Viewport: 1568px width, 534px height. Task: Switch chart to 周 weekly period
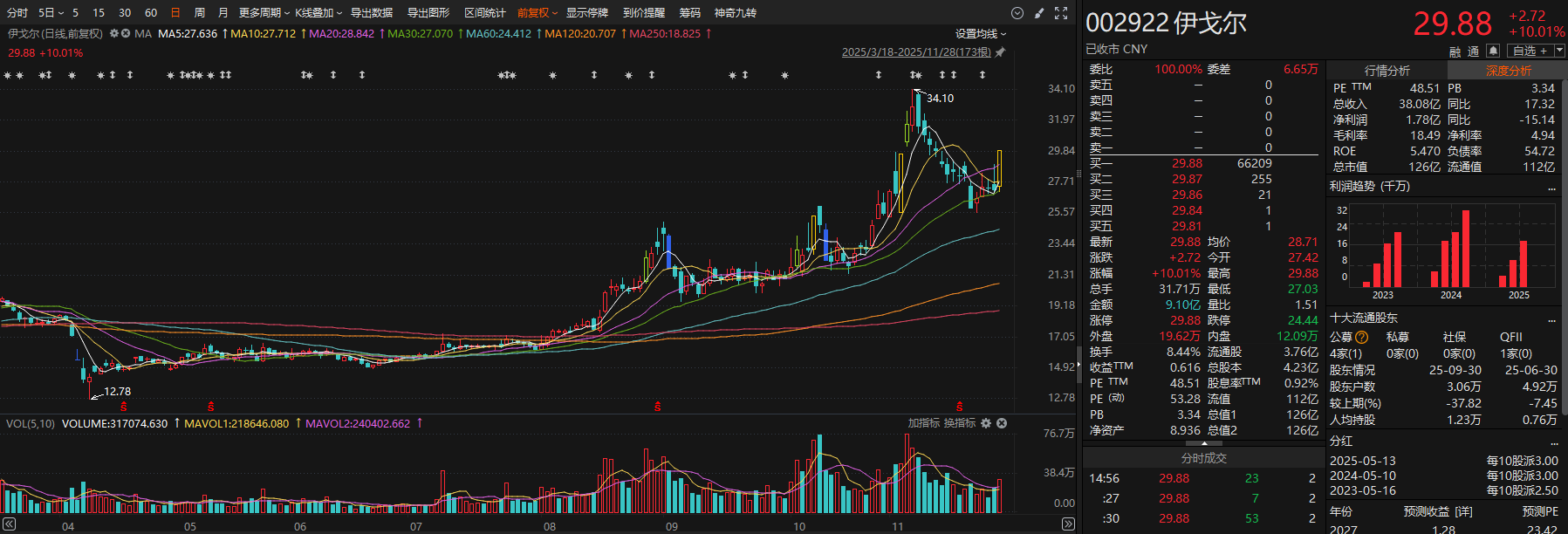(x=199, y=13)
